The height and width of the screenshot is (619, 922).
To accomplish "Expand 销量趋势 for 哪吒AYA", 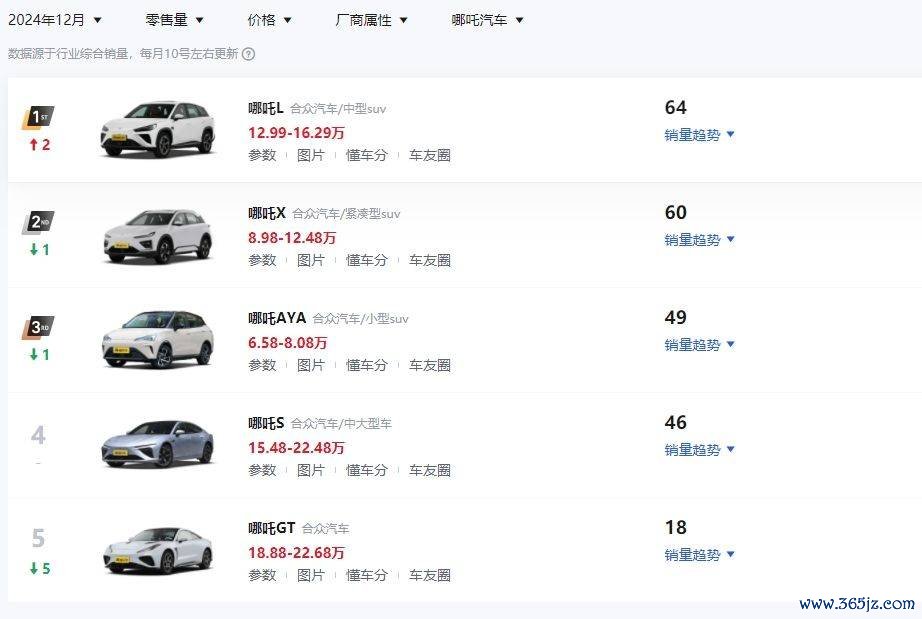I will pyautogui.click(x=699, y=344).
